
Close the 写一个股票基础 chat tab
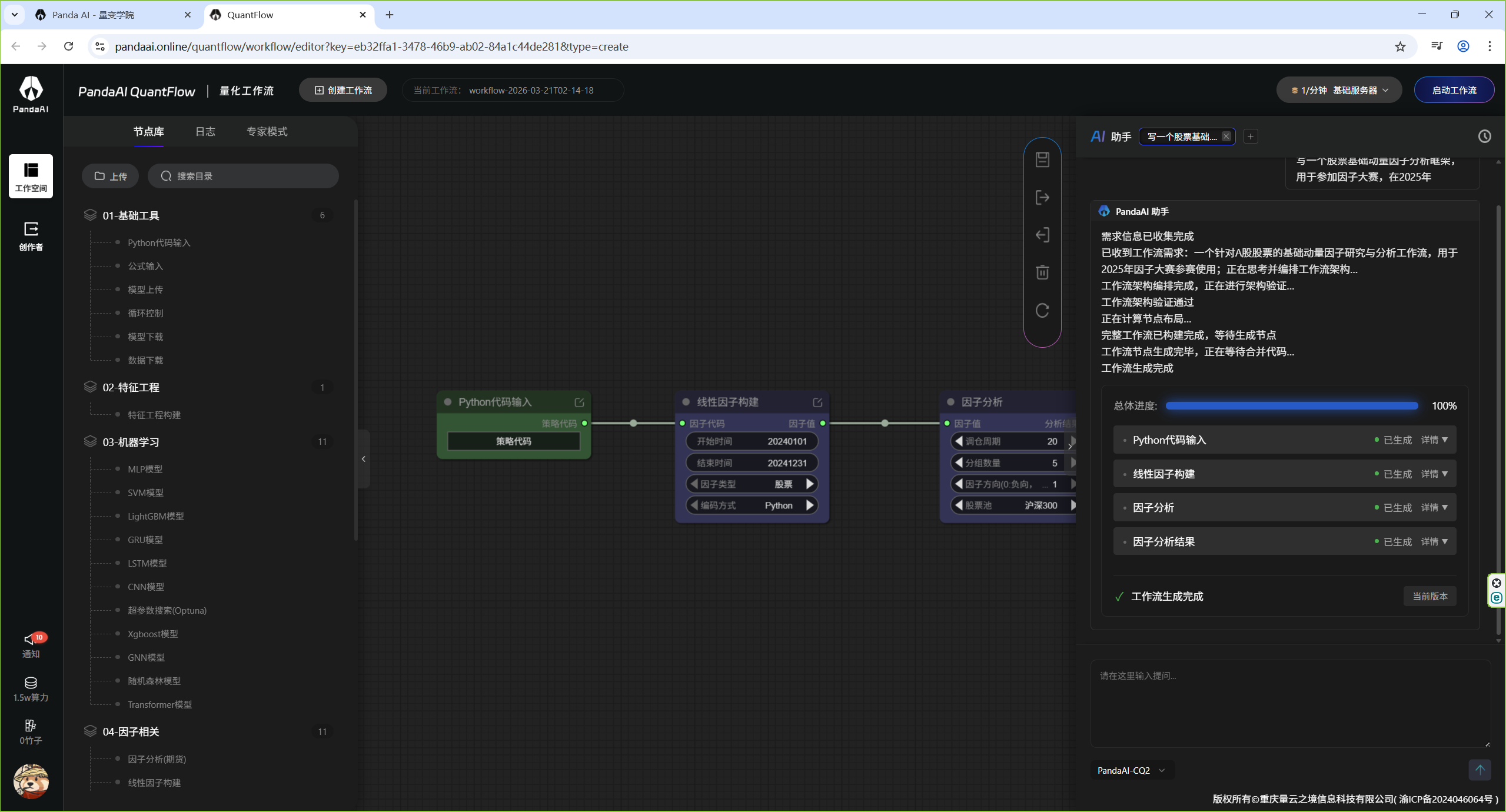[1226, 137]
